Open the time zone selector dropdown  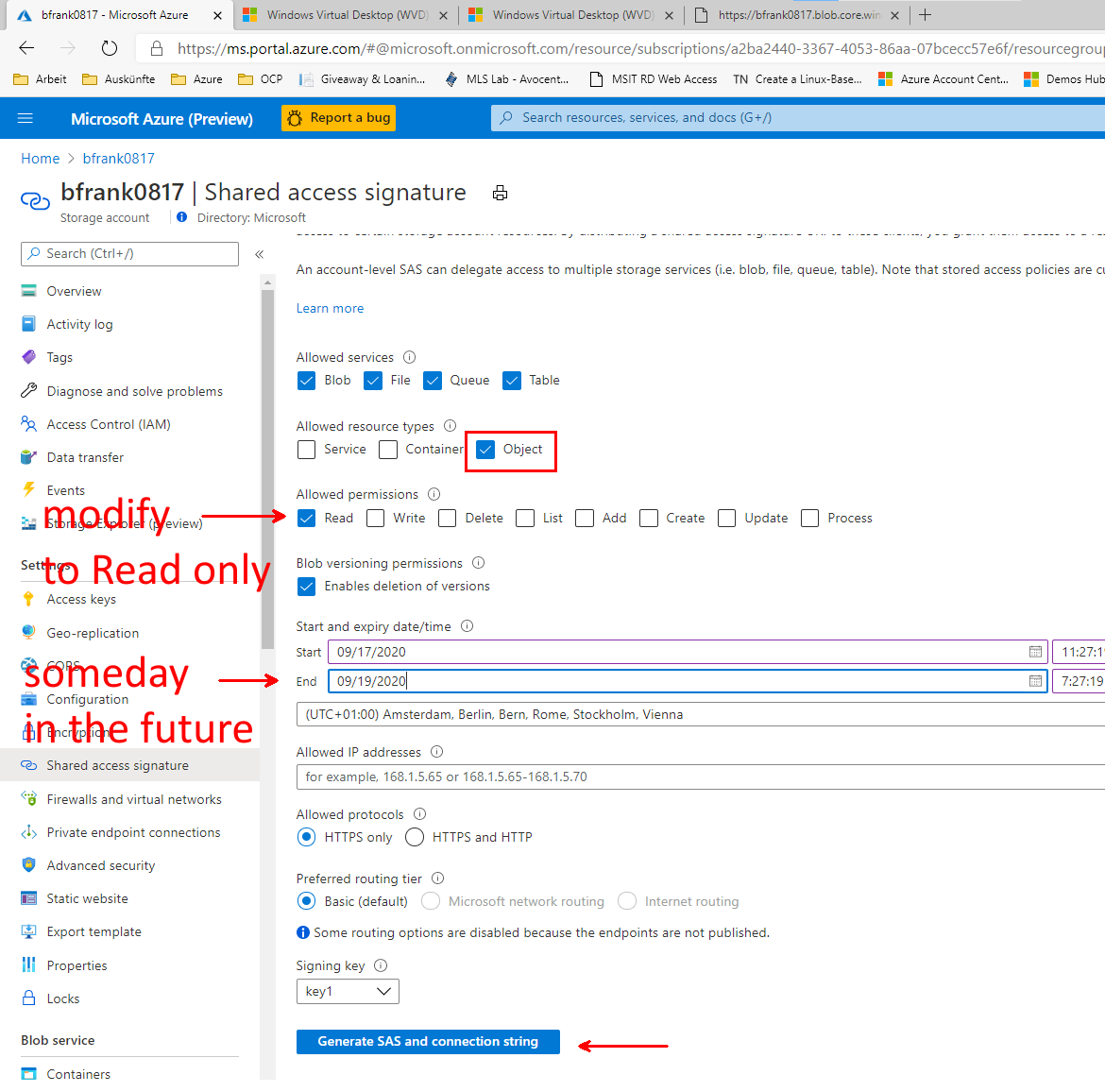(x=699, y=714)
